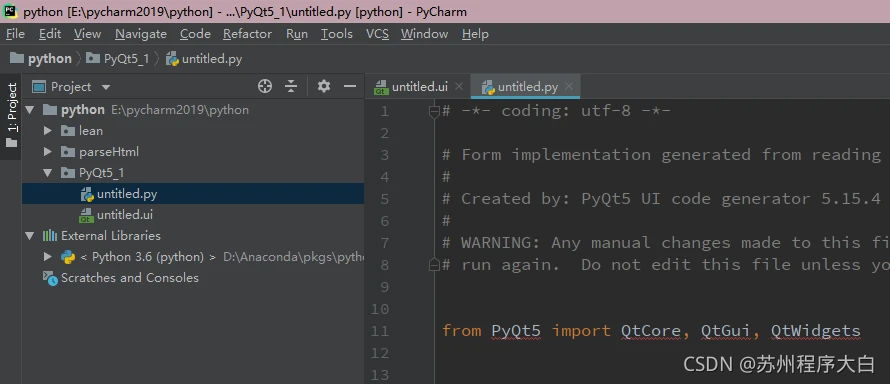Open the Refactor menu
Screen dimensions: 890x384
pos(247,34)
